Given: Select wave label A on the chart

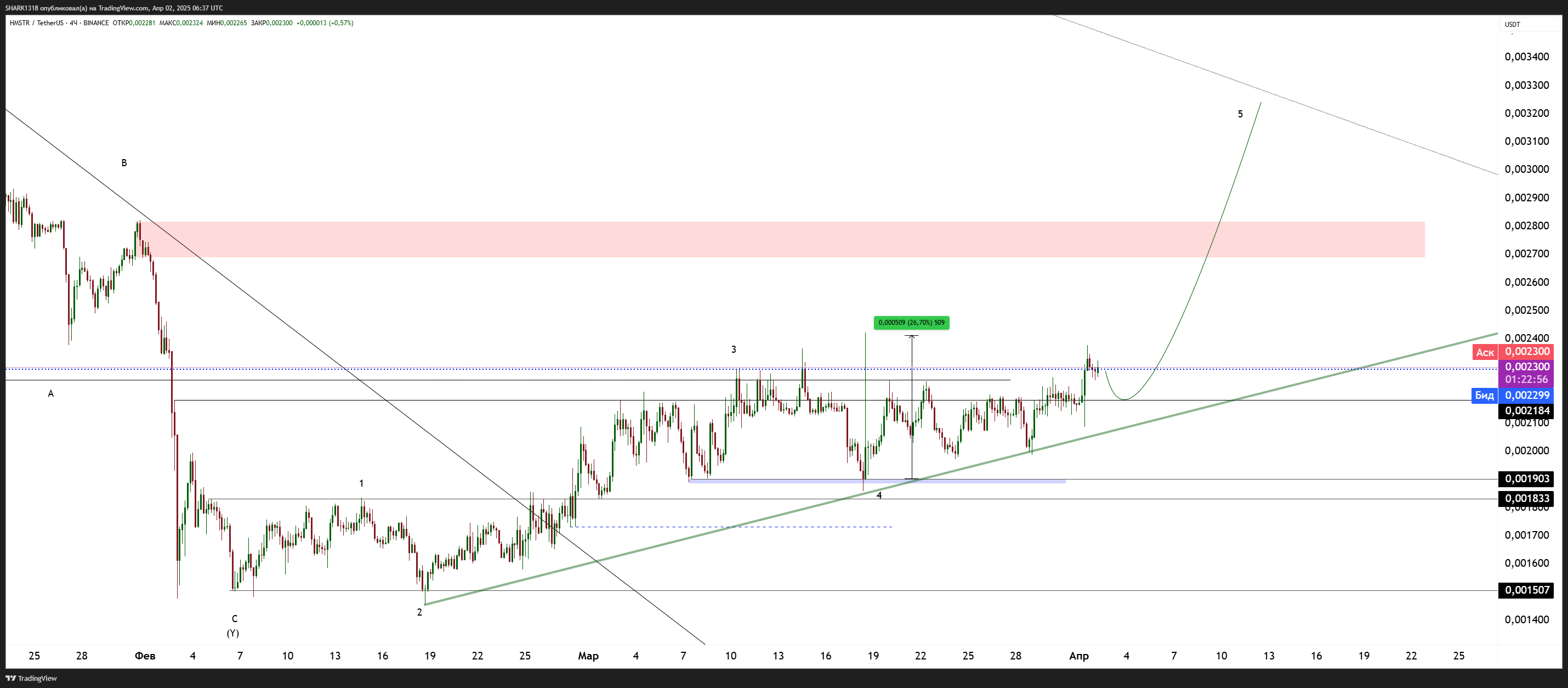Looking at the screenshot, I should [x=50, y=394].
